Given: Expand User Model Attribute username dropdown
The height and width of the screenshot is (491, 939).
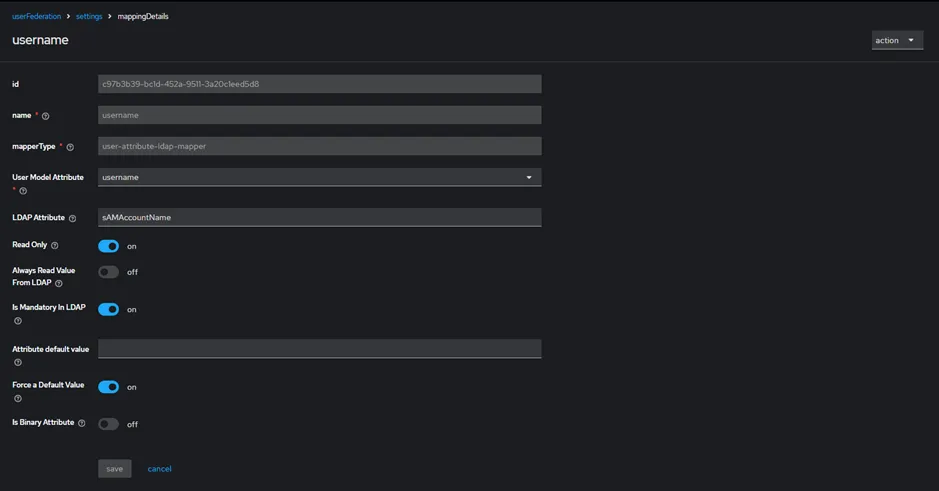Looking at the screenshot, I should [320, 177].
